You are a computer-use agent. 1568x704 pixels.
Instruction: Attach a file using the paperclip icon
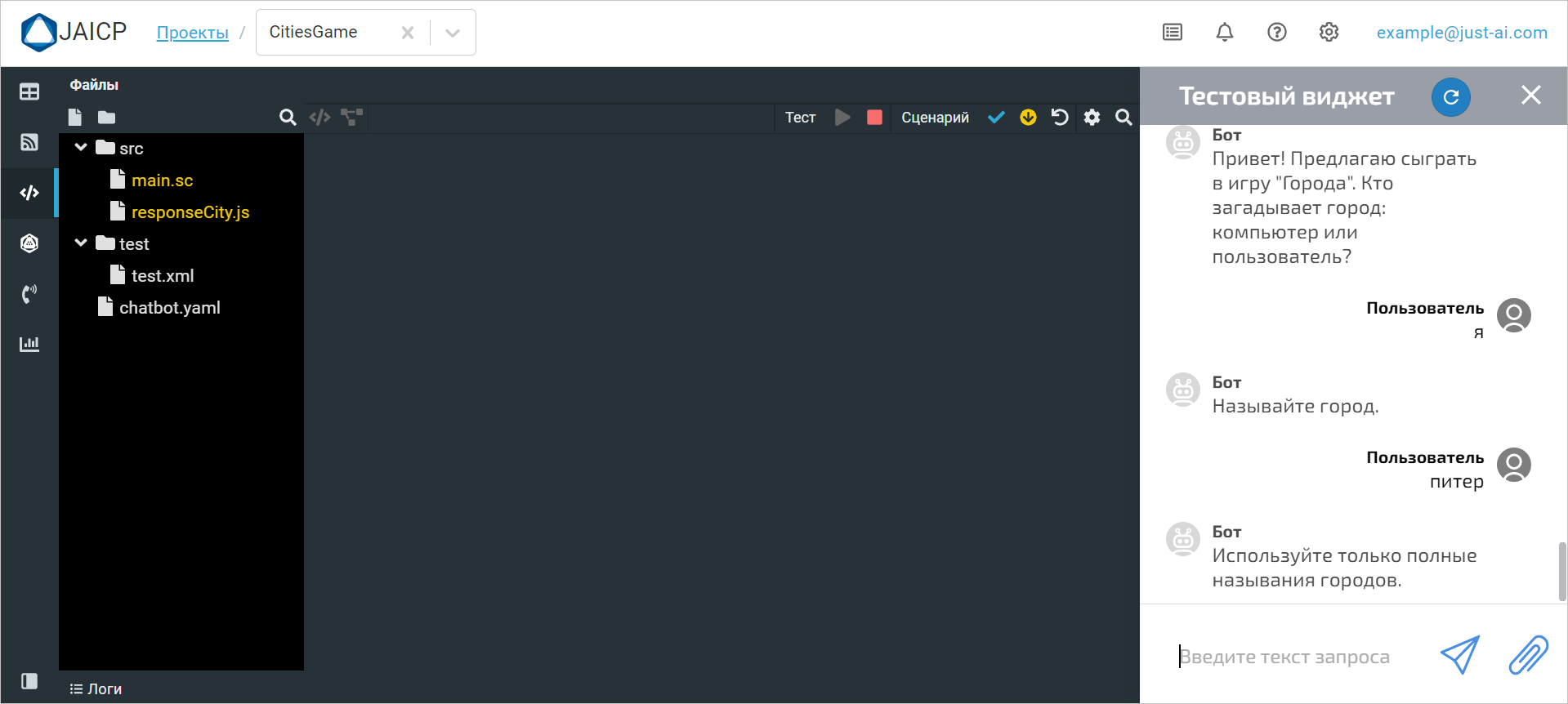click(x=1528, y=655)
